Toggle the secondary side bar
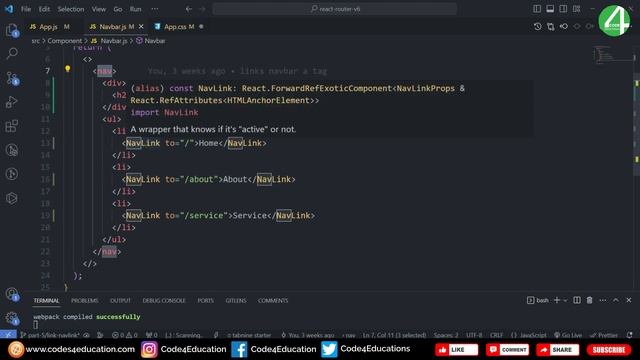This screenshot has height=360, width=640. 563,9
